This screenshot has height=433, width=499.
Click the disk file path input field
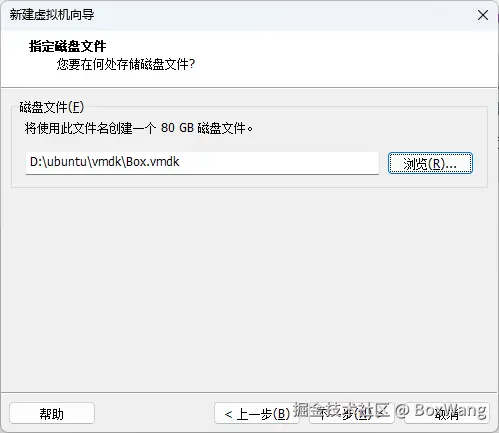pos(202,163)
